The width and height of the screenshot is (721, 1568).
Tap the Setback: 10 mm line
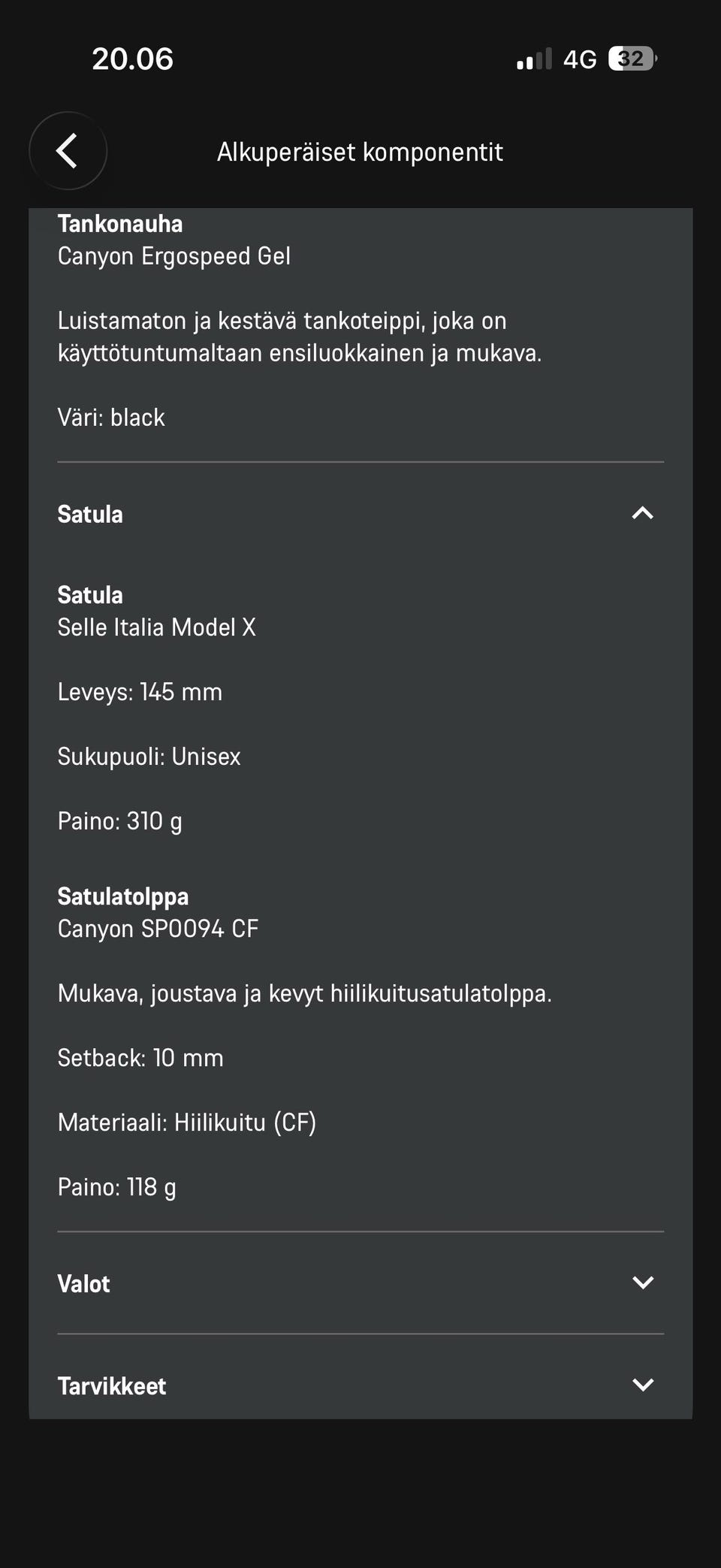pyautogui.click(x=140, y=1058)
